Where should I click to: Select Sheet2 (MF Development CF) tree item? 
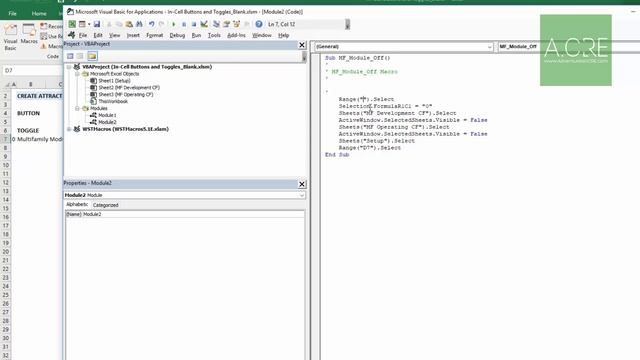click(129, 88)
